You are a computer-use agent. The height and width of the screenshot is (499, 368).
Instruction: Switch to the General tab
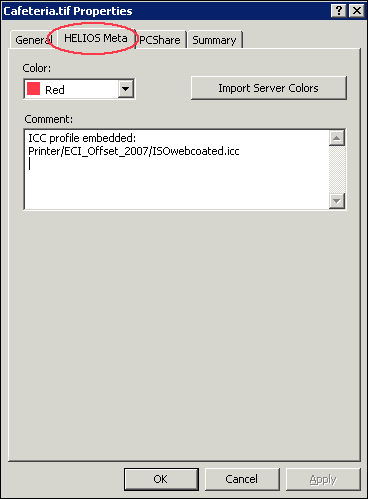[x=32, y=40]
